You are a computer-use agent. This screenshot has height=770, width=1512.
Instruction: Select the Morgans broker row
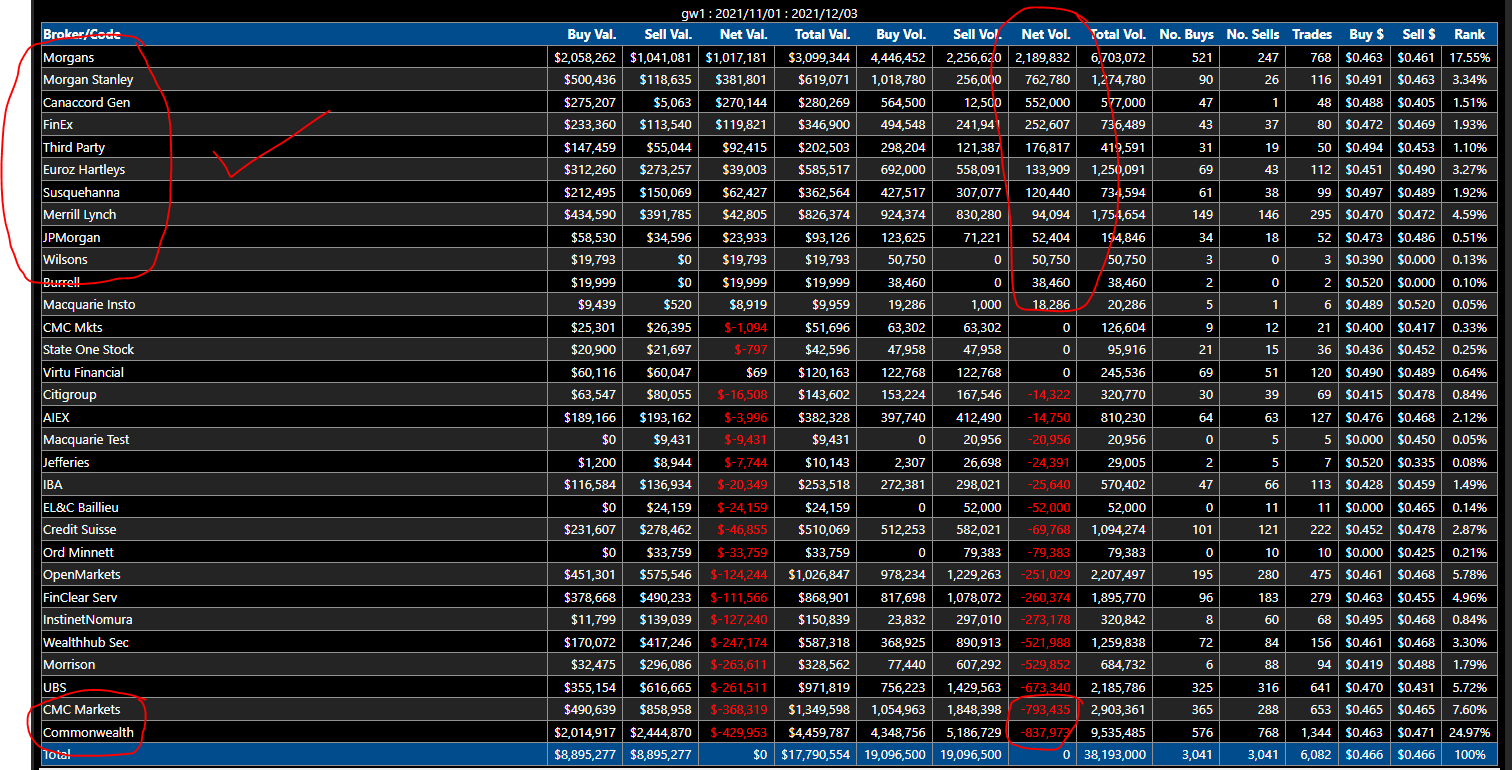[x=770, y=57]
